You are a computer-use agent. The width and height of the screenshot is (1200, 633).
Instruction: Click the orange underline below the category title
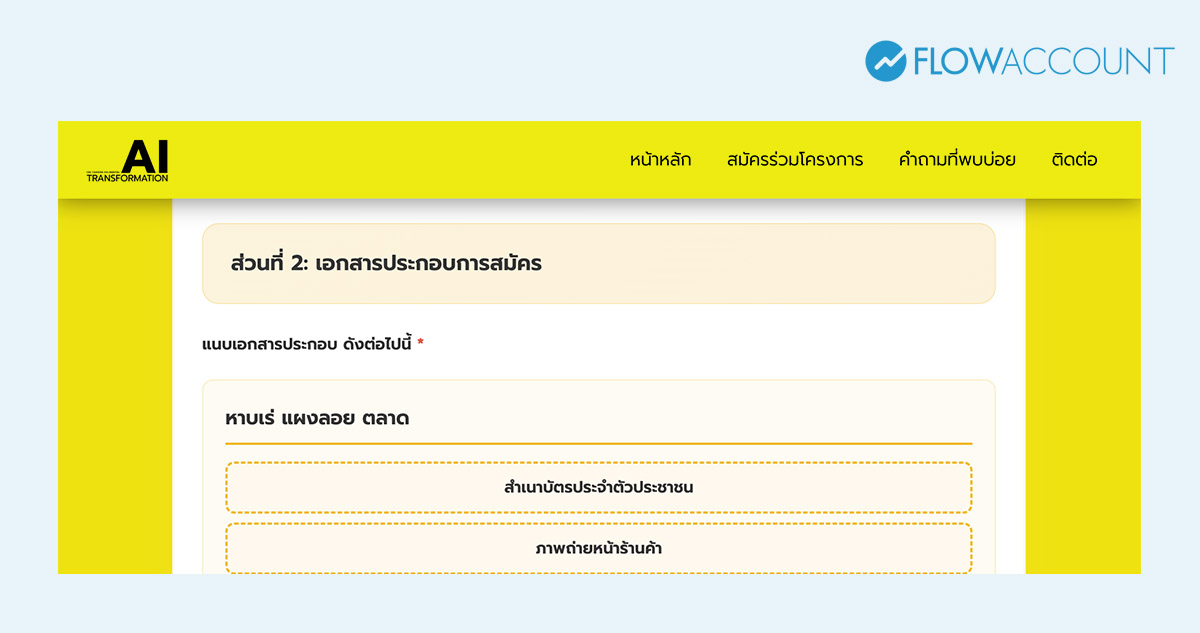coord(599,443)
